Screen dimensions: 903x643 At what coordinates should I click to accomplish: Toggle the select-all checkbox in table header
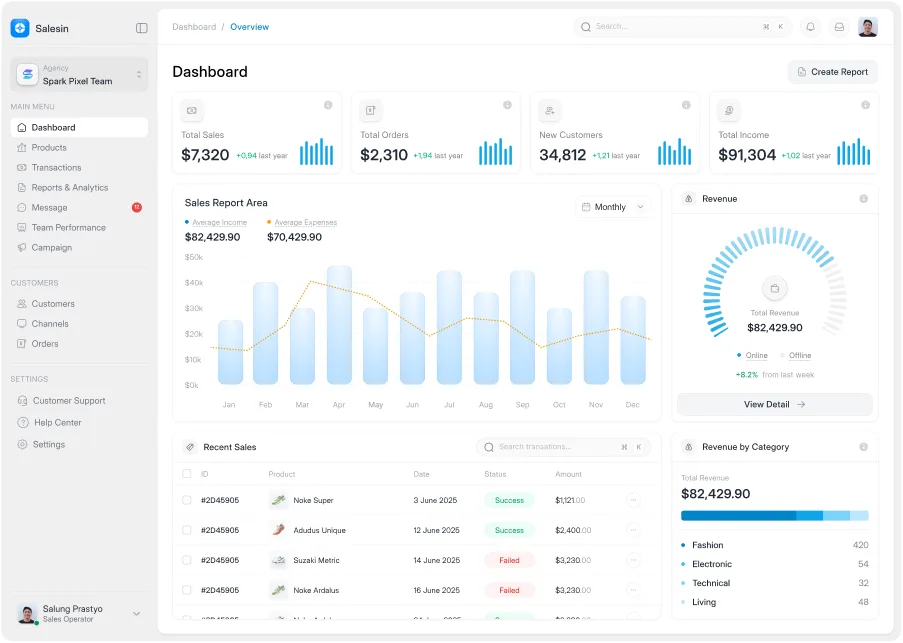coord(187,474)
